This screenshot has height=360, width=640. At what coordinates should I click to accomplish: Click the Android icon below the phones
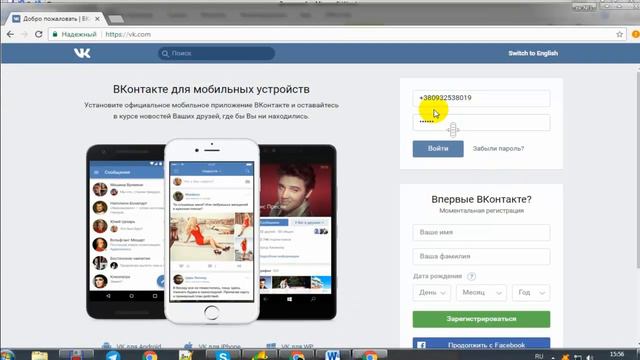coord(107,345)
